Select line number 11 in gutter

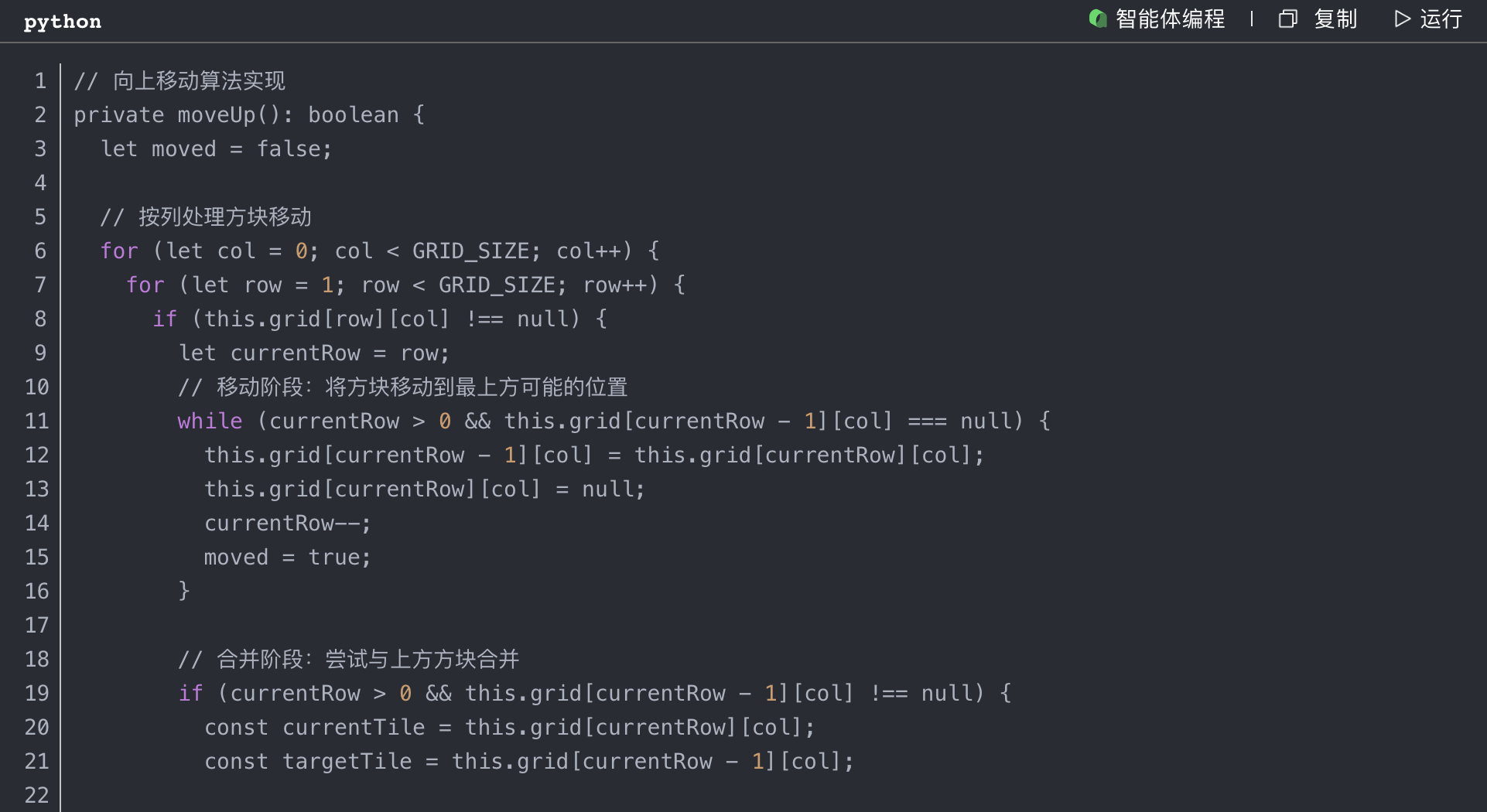point(37,421)
